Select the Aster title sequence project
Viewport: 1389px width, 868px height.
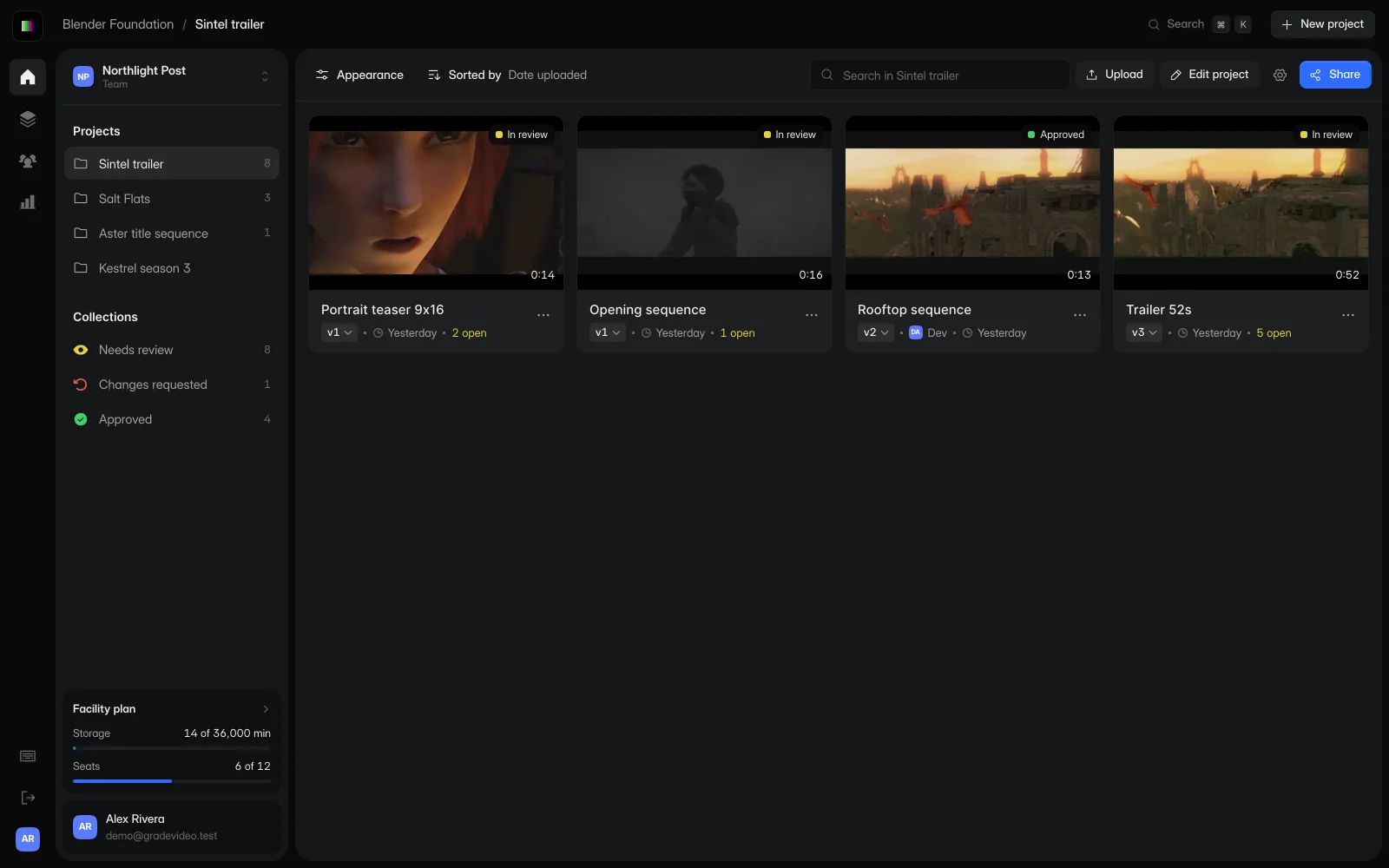click(172, 233)
